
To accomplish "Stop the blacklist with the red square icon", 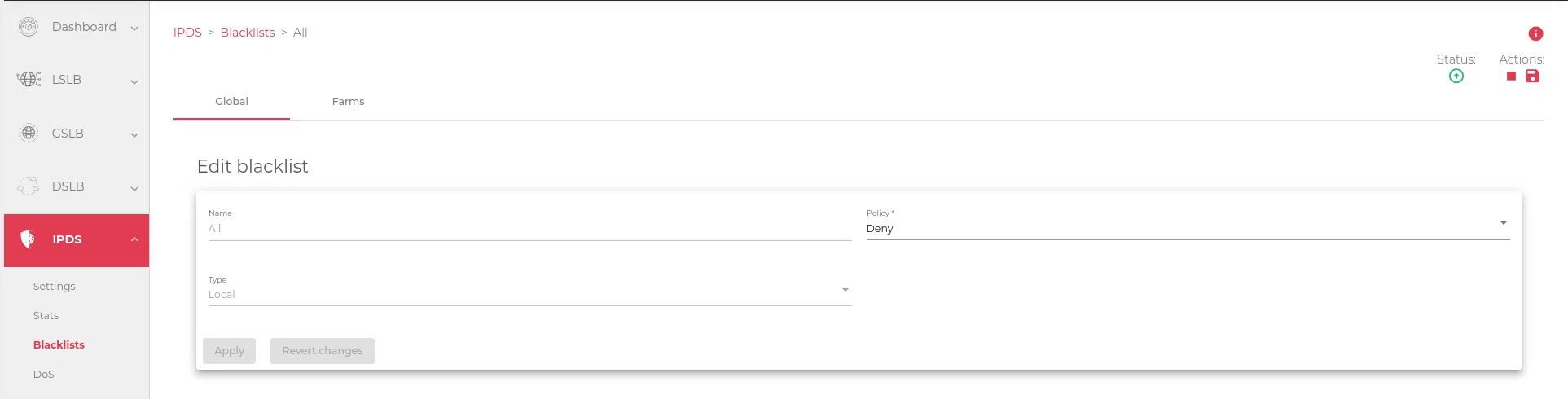I will (1511, 76).
